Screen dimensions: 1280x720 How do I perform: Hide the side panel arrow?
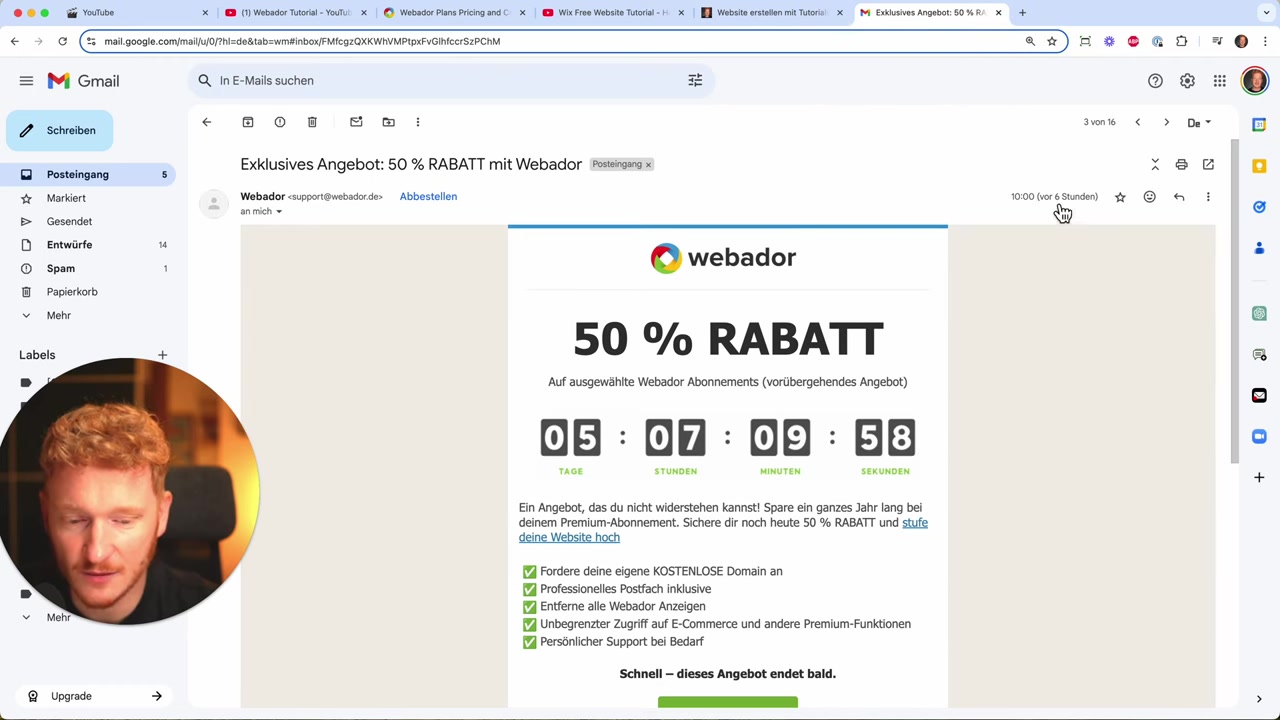[1259, 699]
